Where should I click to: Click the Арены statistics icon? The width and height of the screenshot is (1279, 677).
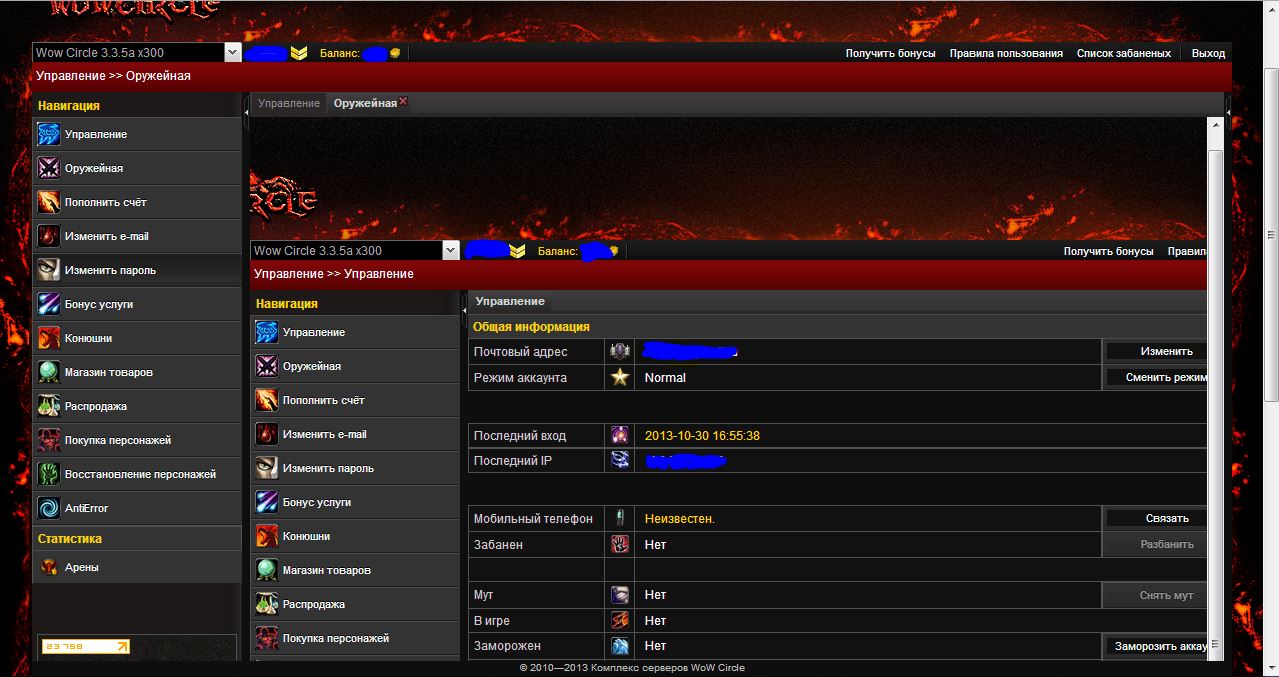(x=48, y=567)
